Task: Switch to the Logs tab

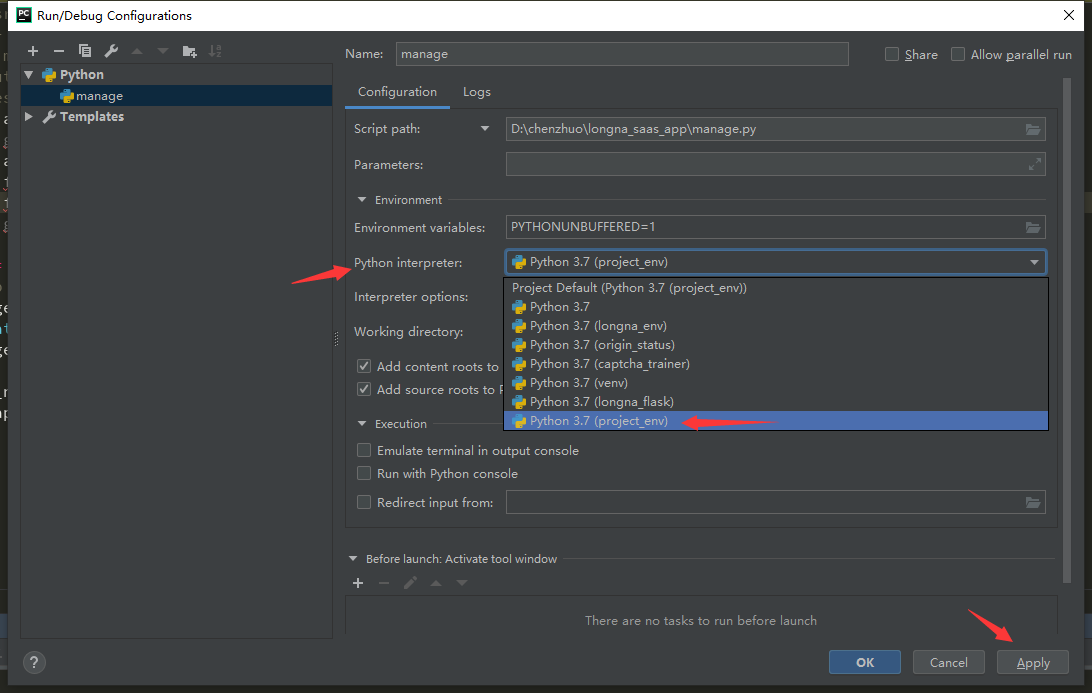Action: (477, 92)
